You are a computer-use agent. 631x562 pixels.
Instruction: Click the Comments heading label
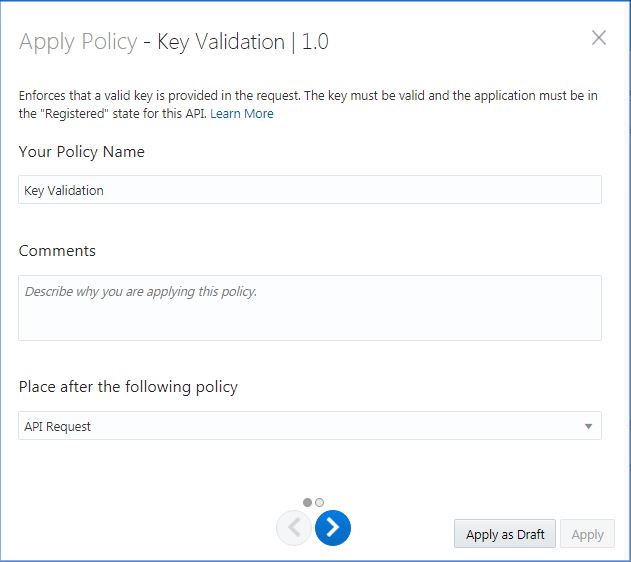(58, 250)
